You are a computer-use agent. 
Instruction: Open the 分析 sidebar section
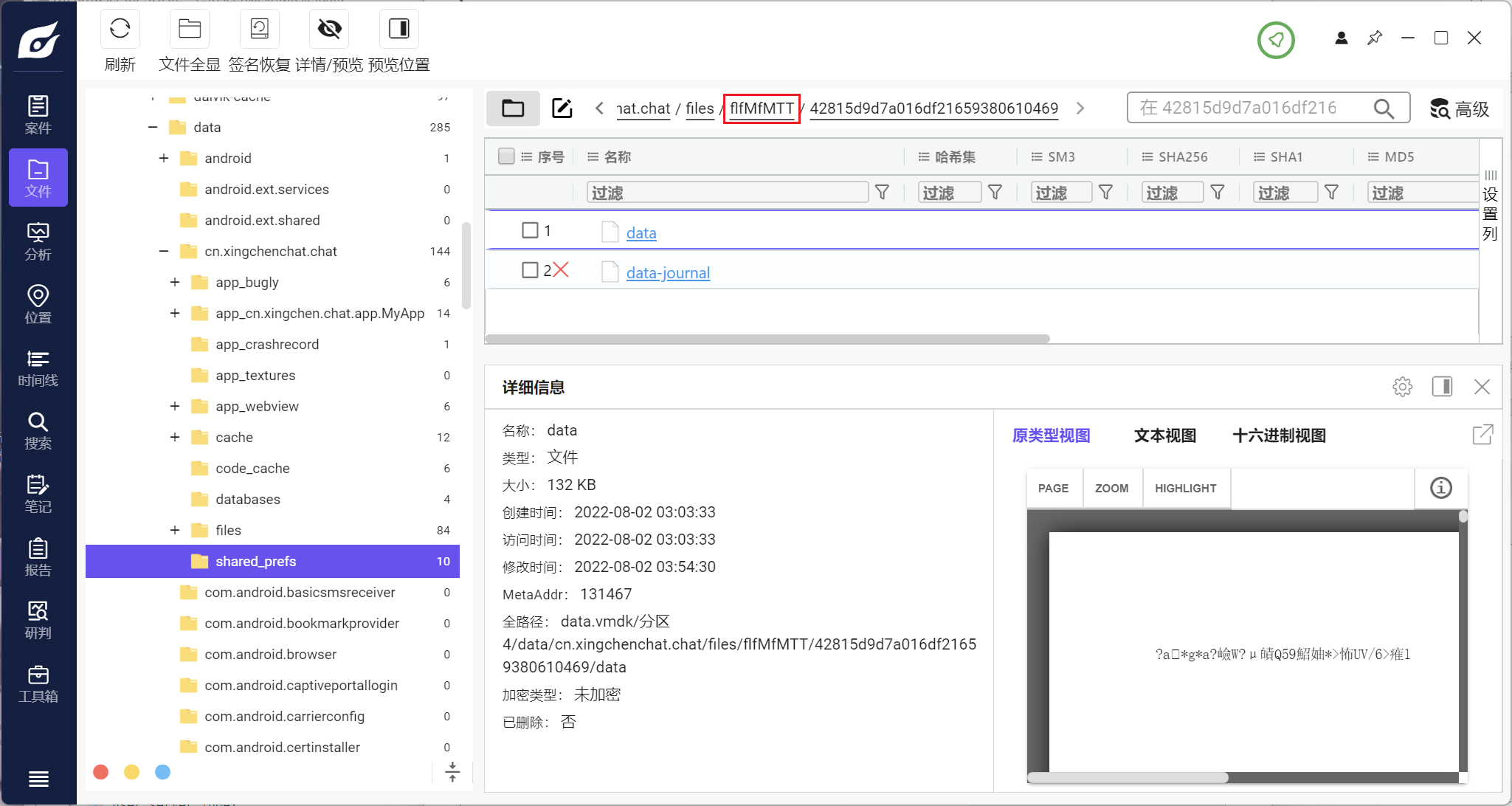pos(38,241)
